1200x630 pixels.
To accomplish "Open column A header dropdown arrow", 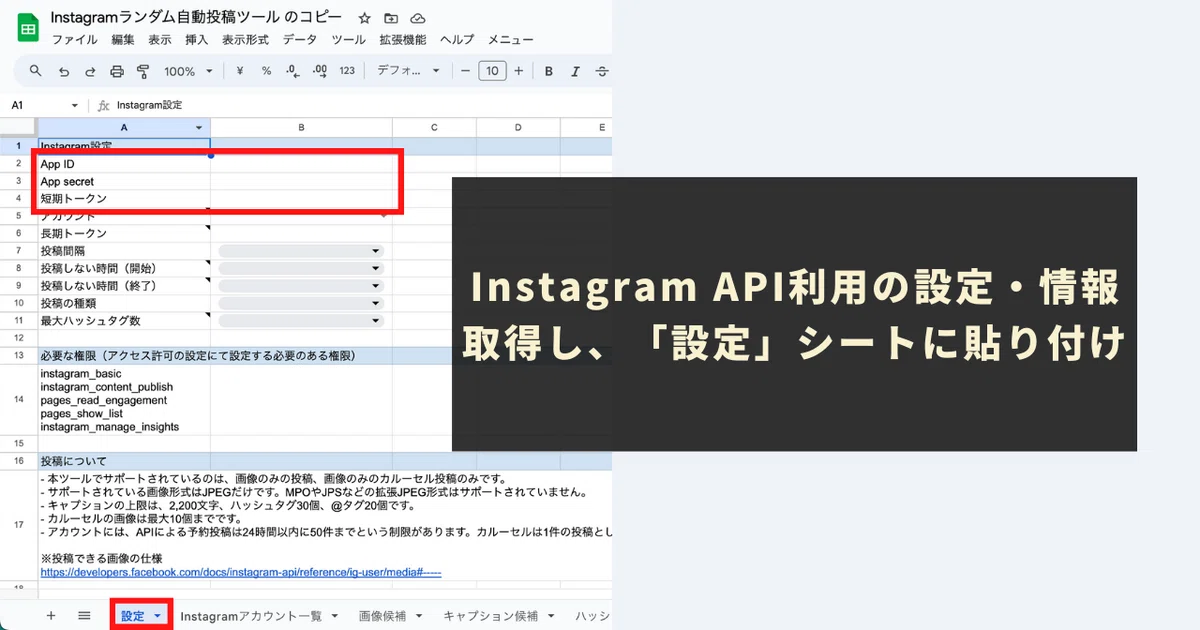I will 199,127.
